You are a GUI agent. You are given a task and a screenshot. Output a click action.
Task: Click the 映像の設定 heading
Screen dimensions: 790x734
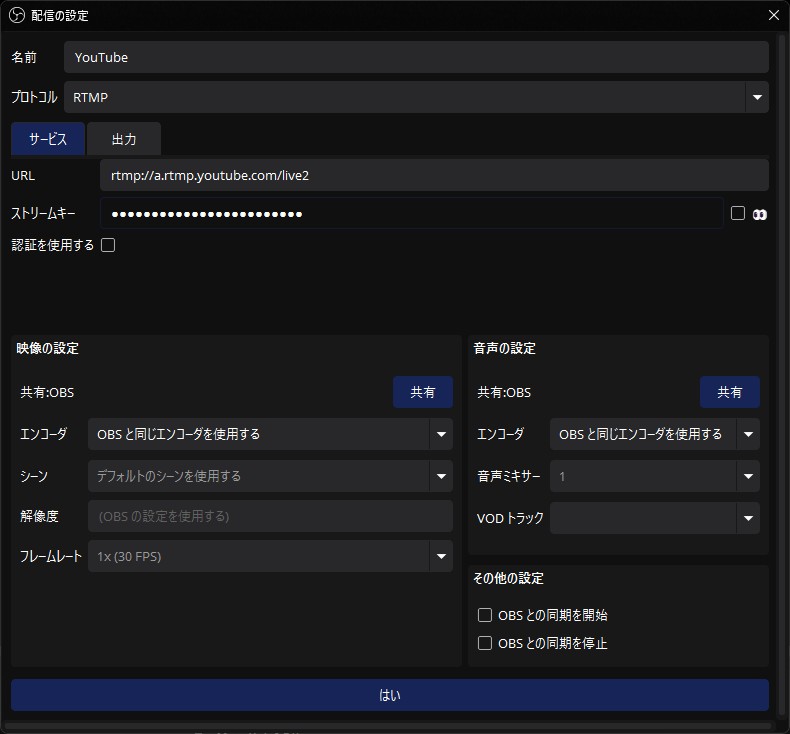tap(47, 348)
